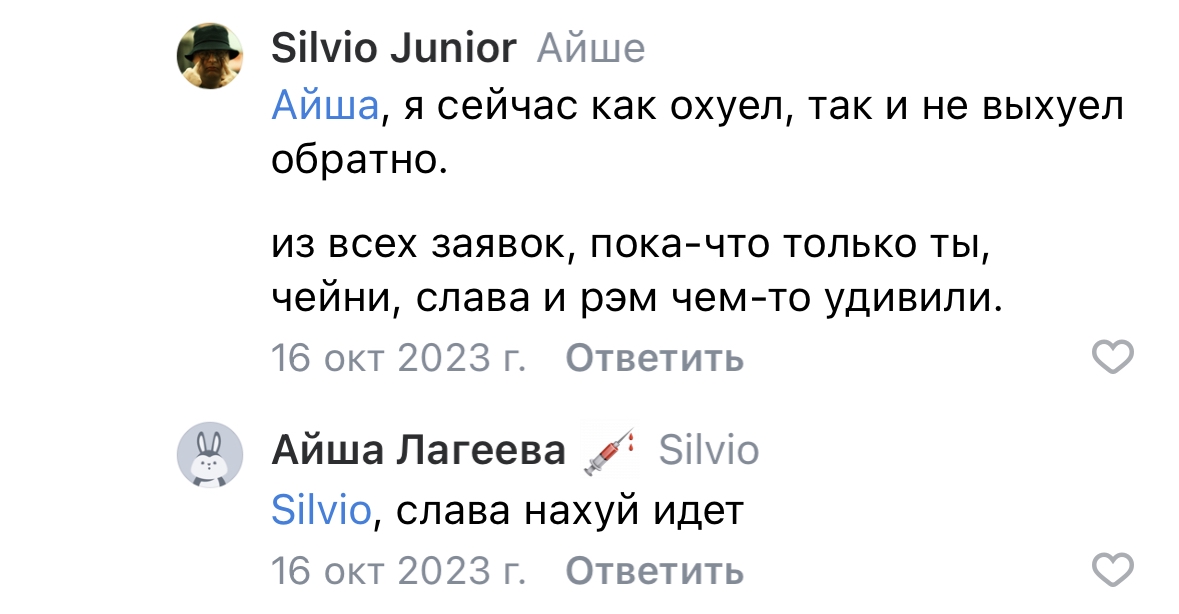Open Айша Лагеева's profile via name
The width and height of the screenshot is (1179, 614).
tap(418, 451)
